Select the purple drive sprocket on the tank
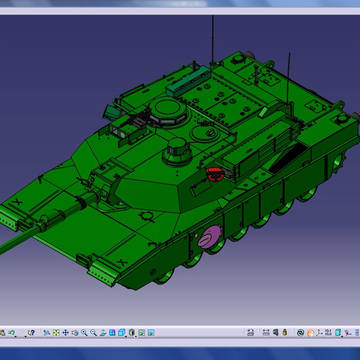Image resolution: width=360 pixels, height=360 pixels. (x=209, y=236)
